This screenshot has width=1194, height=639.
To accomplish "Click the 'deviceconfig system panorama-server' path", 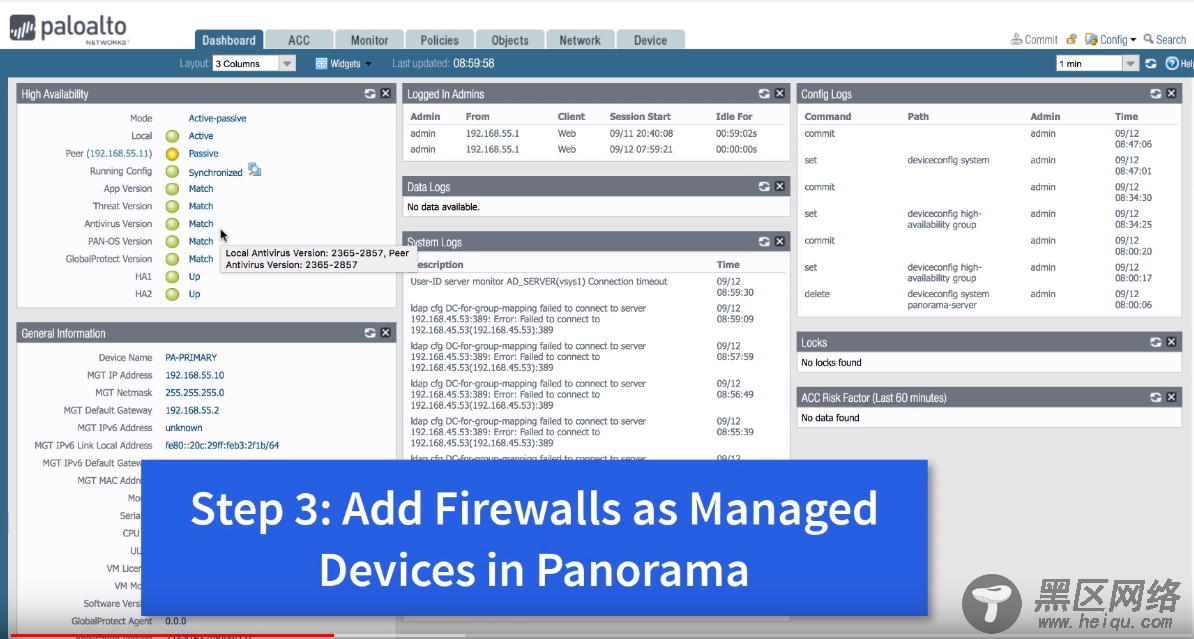I will point(948,299).
